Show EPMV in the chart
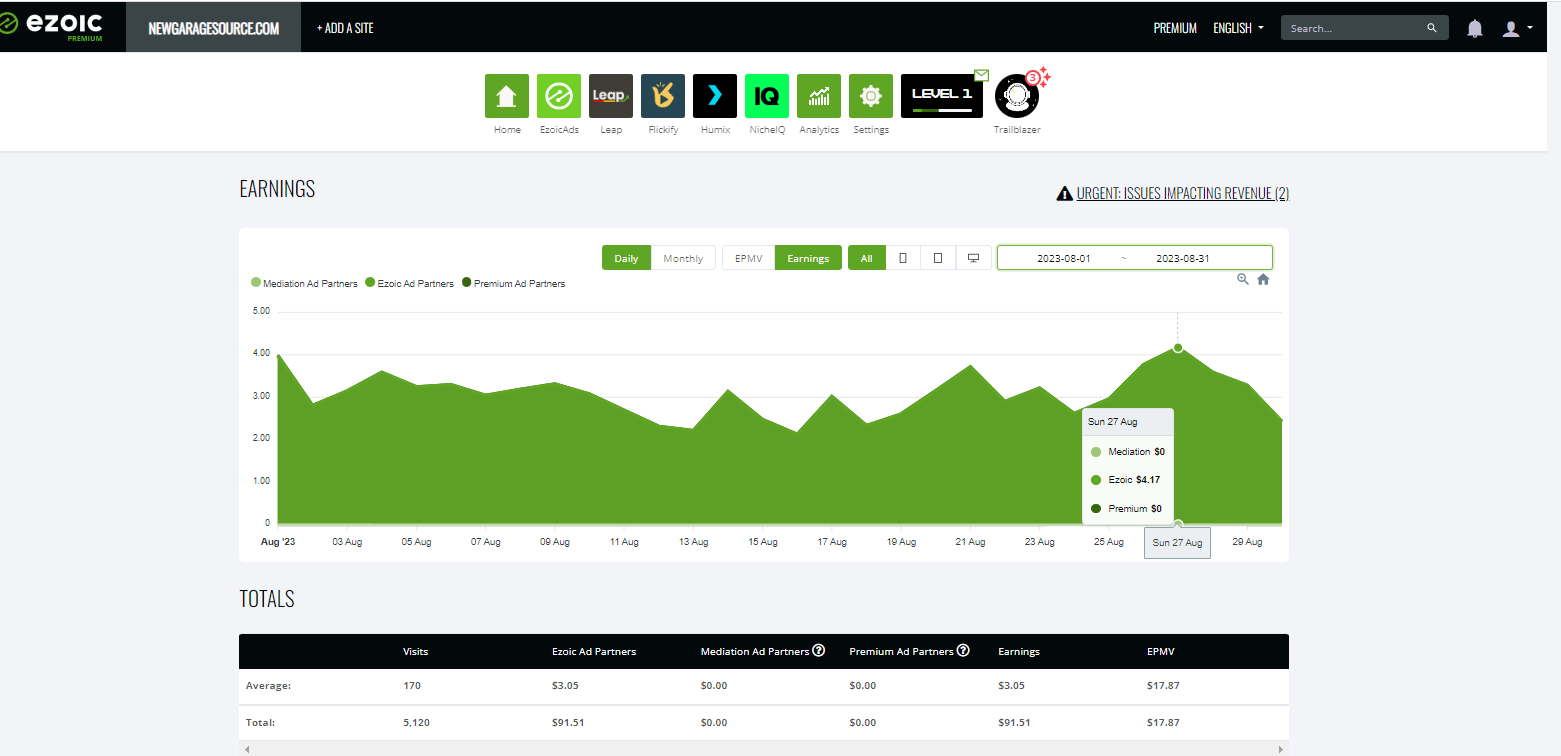Image resolution: width=1561 pixels, height=756 pixels. (x=749, y=258)
